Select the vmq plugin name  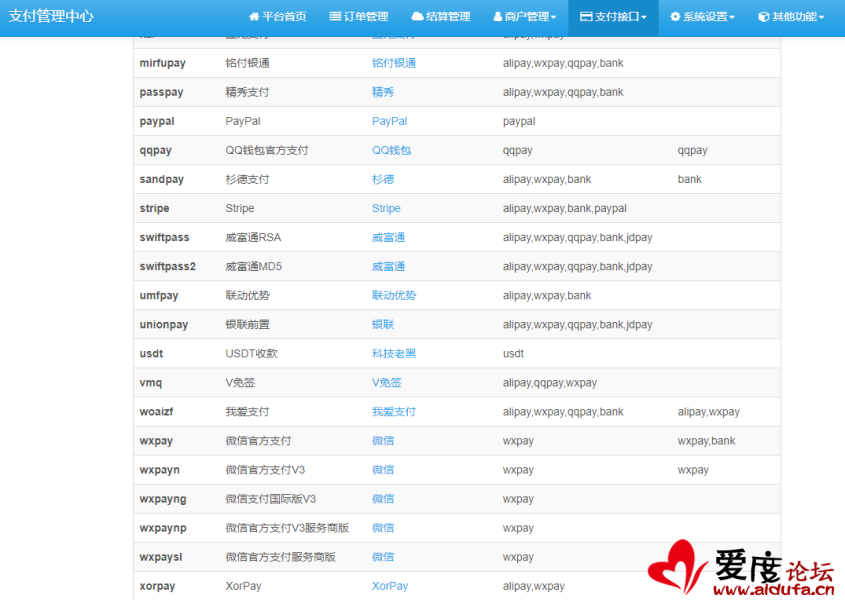(150, 383)
